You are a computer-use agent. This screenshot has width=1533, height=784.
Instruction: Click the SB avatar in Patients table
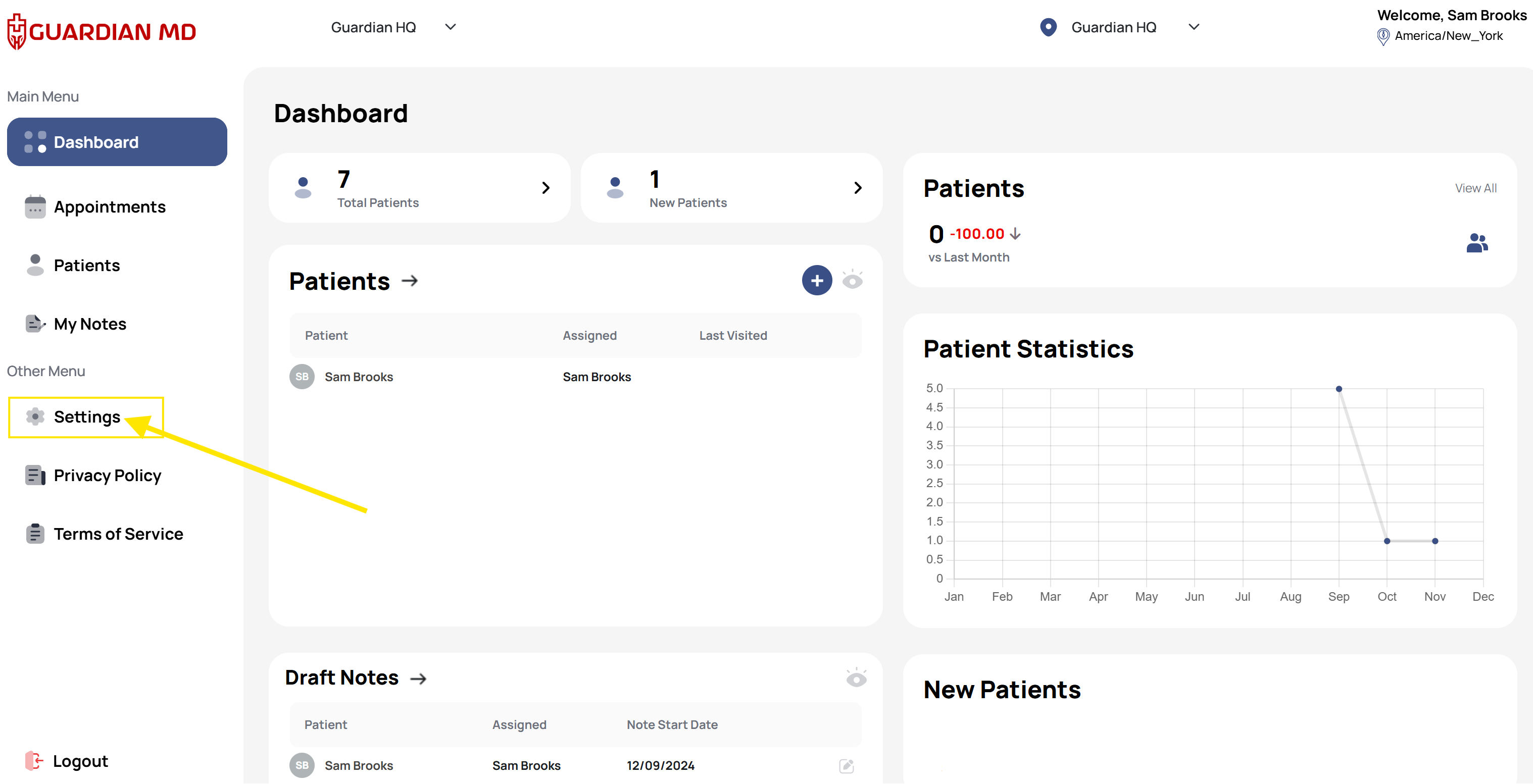[x=302, y=377]
